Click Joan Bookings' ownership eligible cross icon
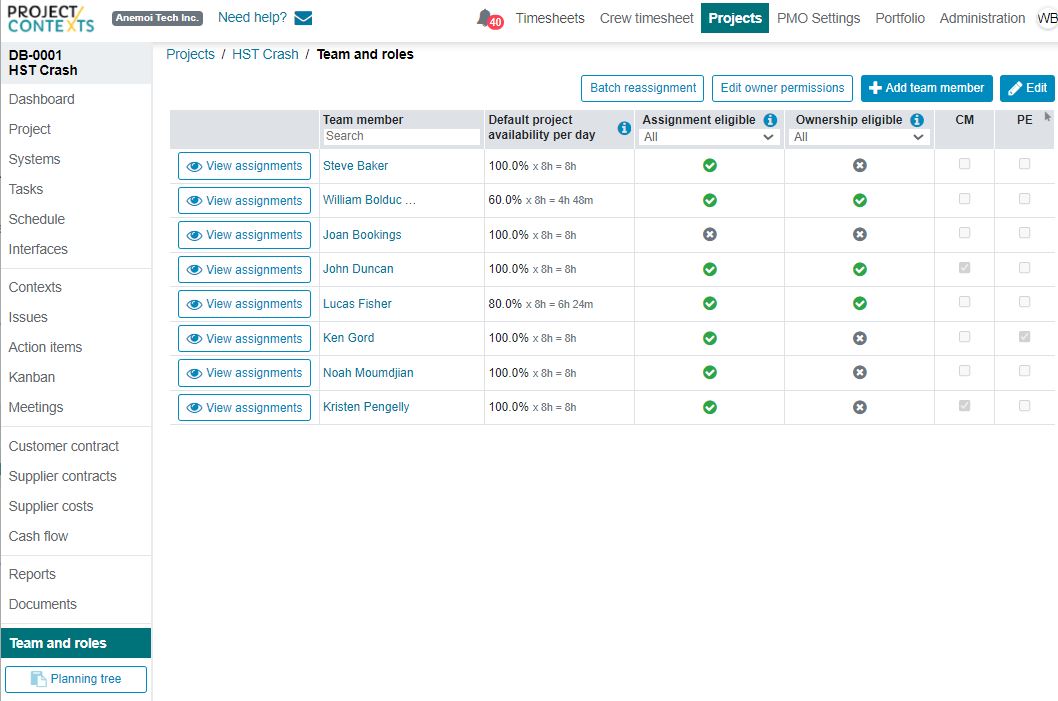The image size is (1058, 701). point(860,234)
